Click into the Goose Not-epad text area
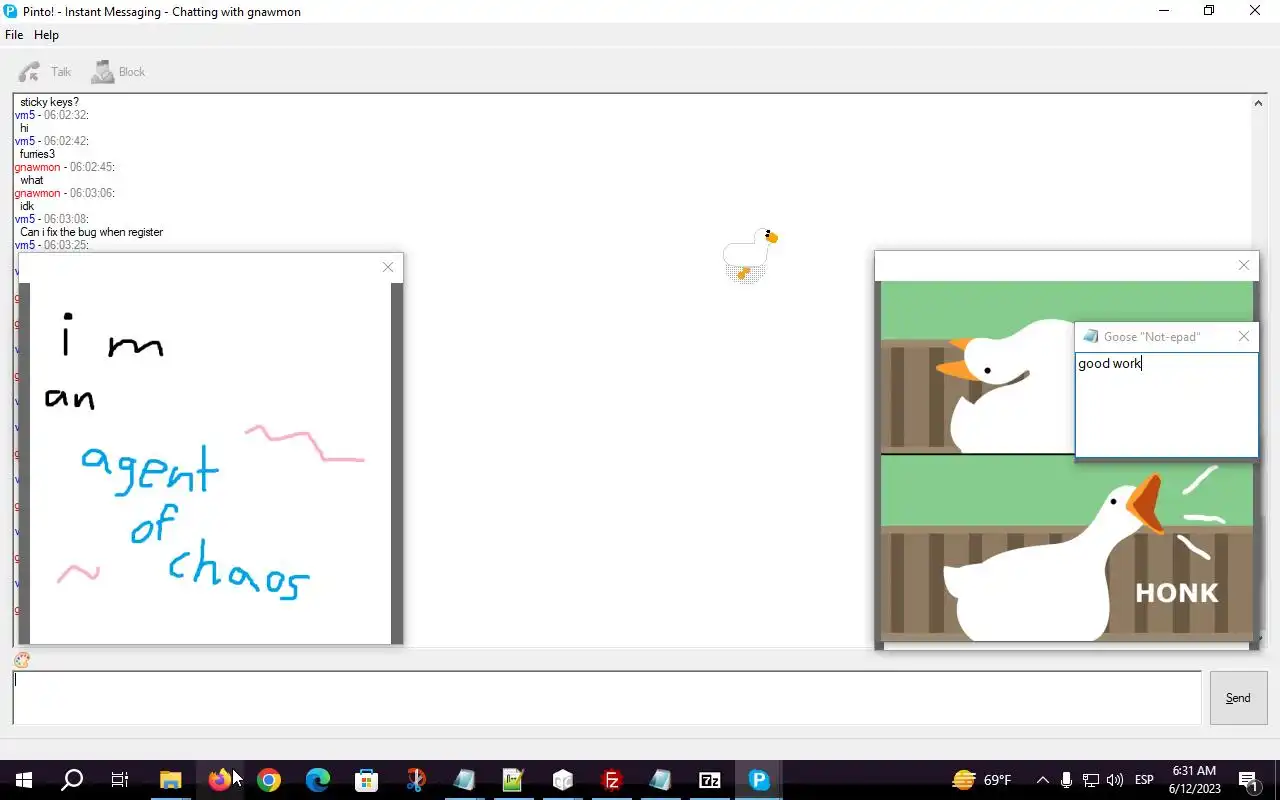 [x=1166, y=404]
